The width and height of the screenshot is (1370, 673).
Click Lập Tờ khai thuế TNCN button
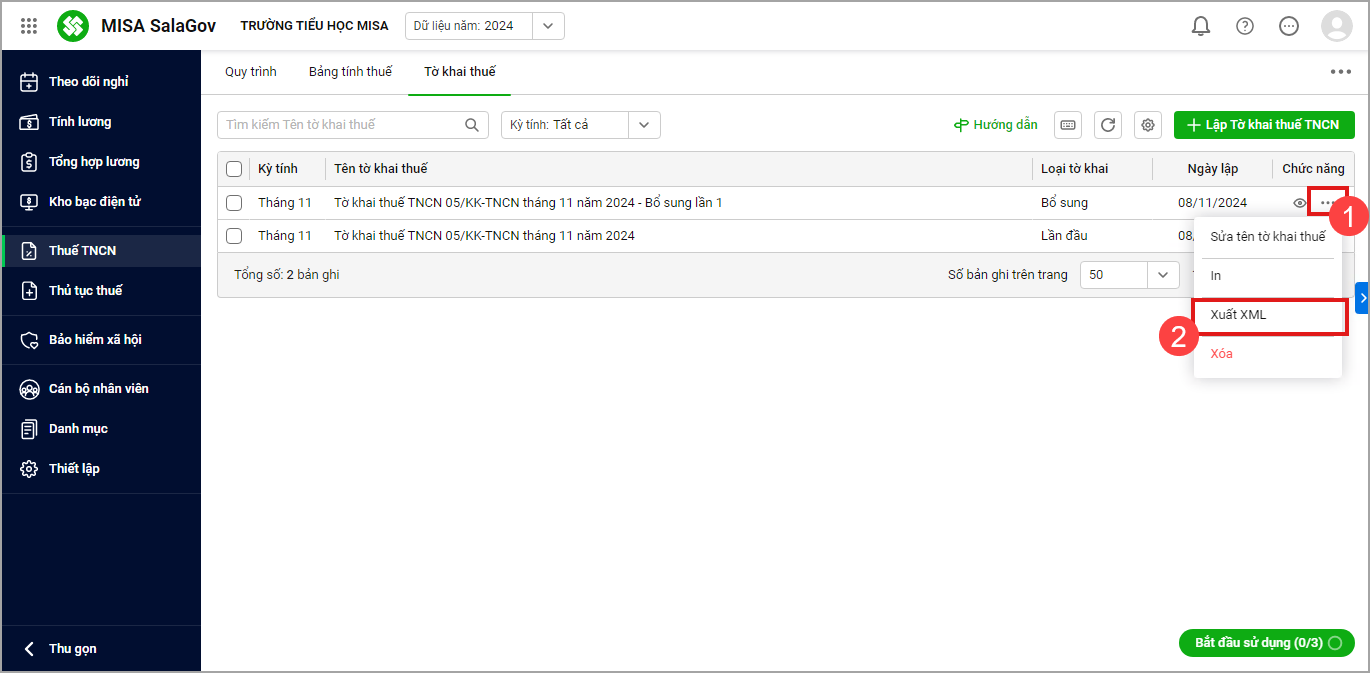coord(1263,125)
